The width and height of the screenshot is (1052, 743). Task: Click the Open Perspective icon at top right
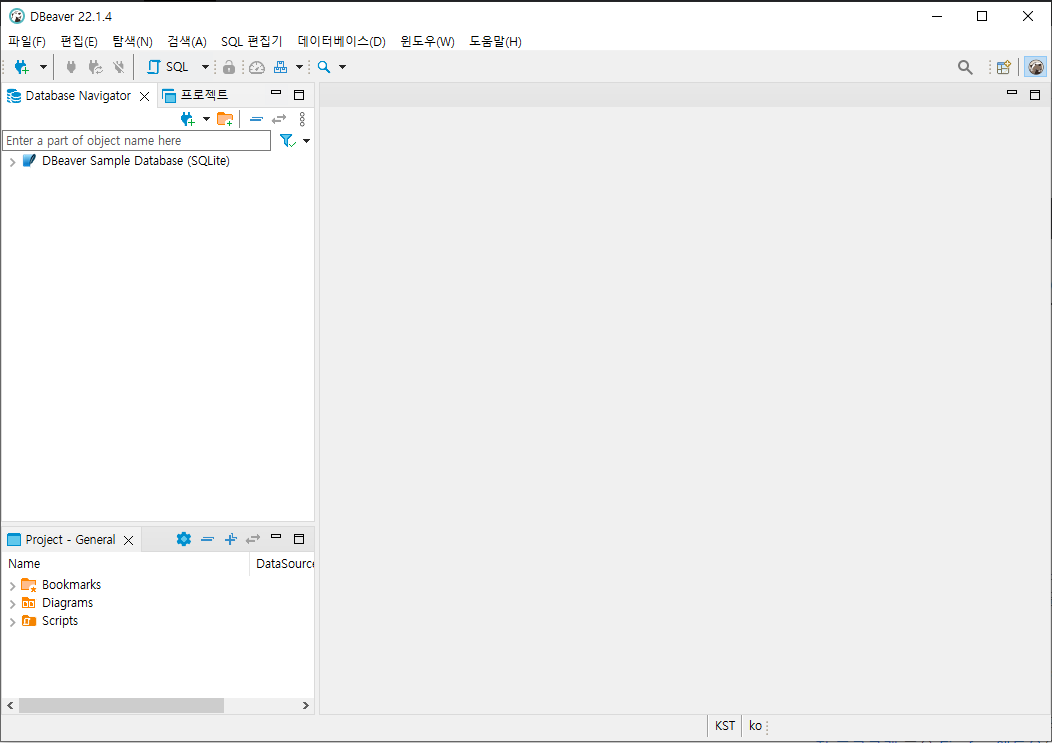(x=1004, y=67)
